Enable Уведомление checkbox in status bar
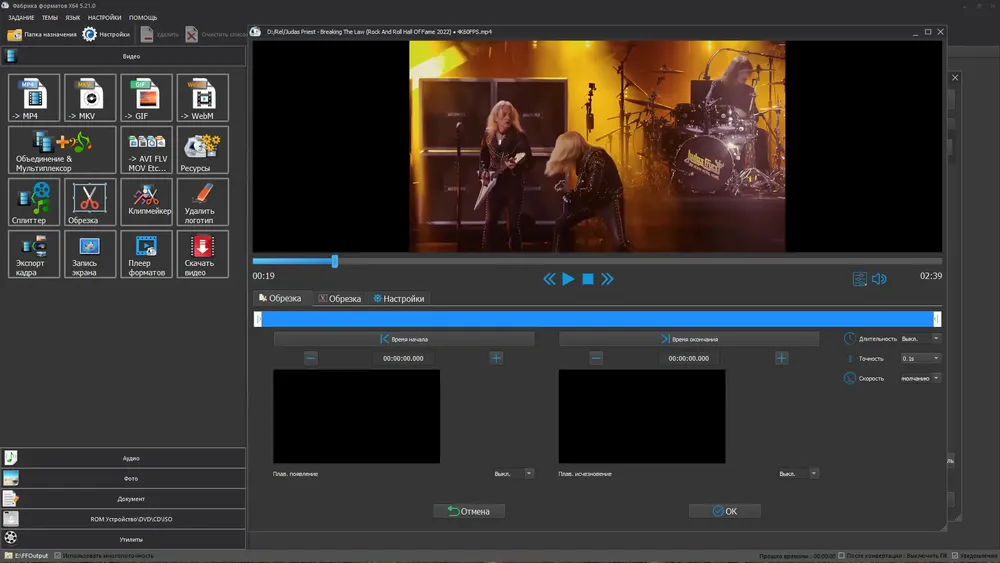The width and height of the screenshot is (1000, 563). tap(953, 555)
